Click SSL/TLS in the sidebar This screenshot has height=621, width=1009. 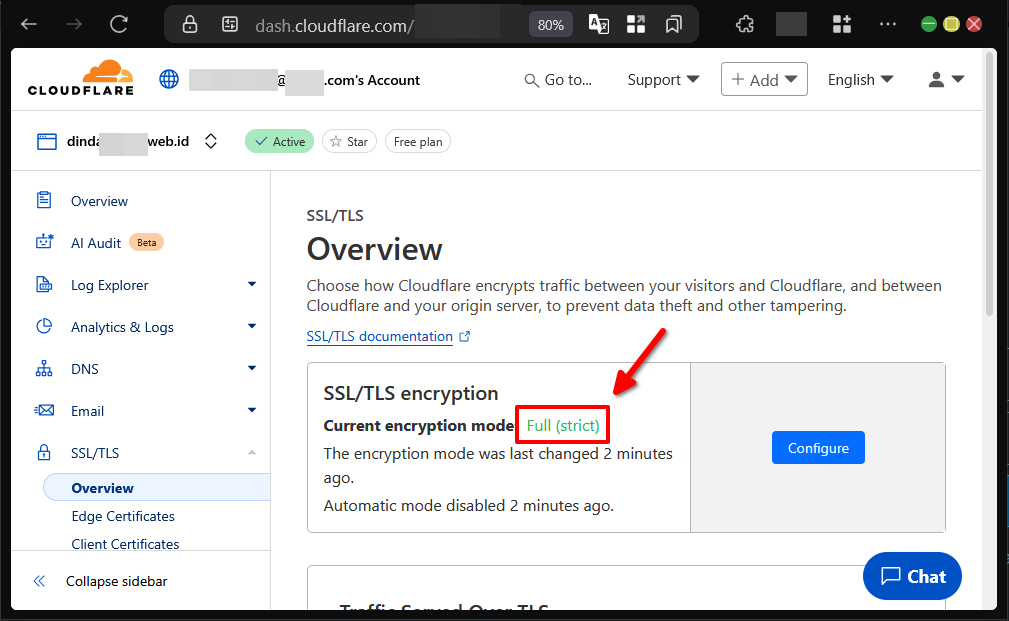[95, 453]
